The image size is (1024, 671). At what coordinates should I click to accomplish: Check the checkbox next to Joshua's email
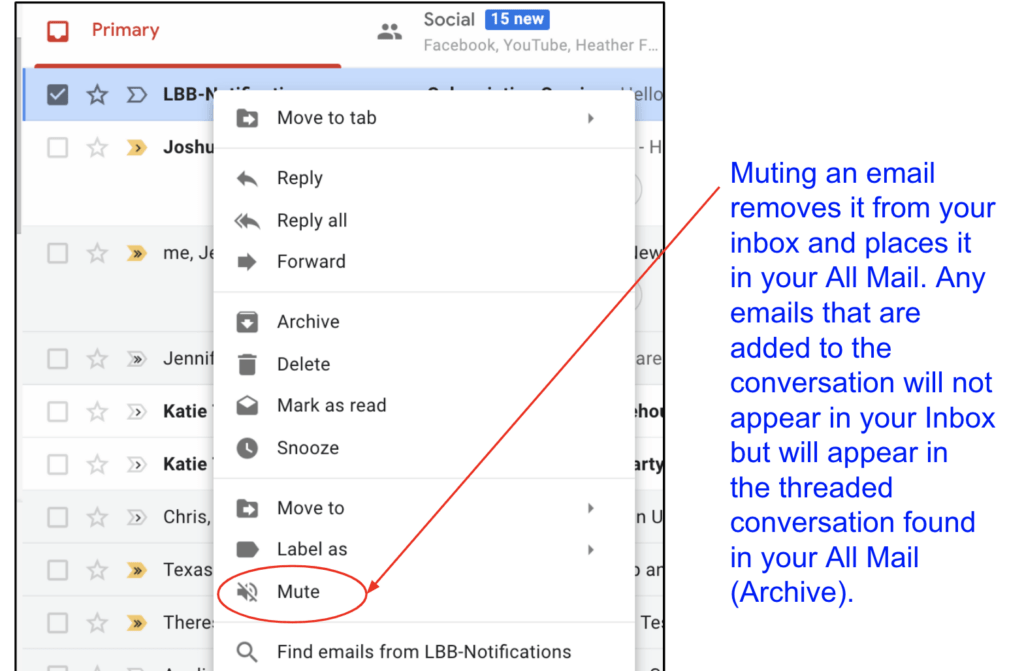coord(57,147)
